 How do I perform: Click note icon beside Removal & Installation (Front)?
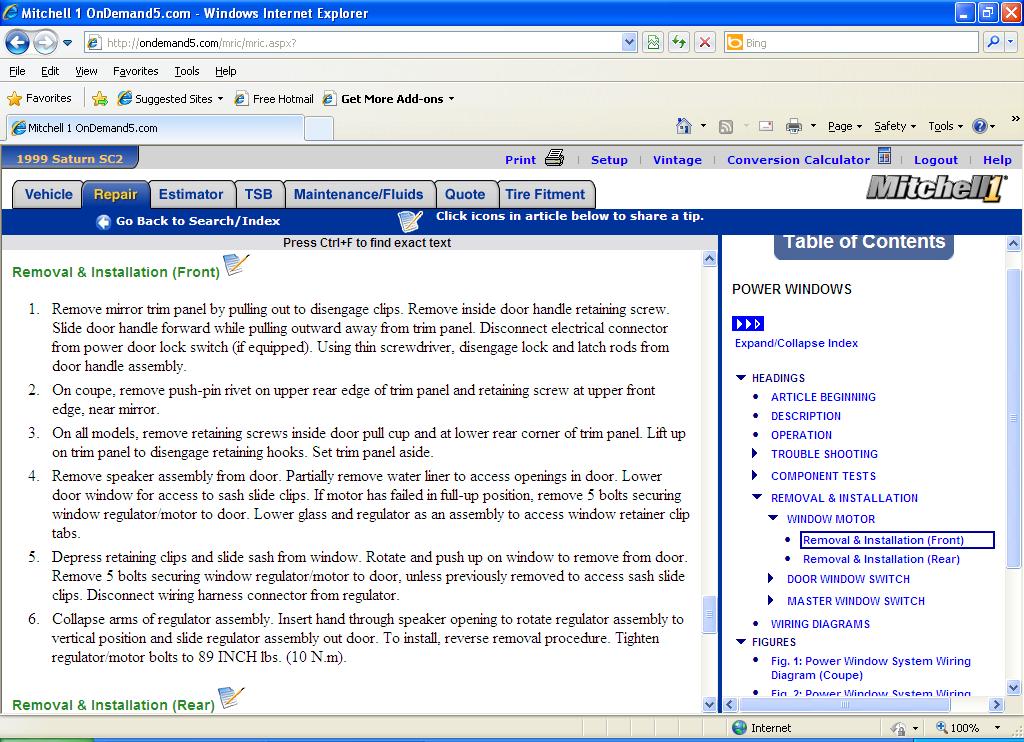236,265
